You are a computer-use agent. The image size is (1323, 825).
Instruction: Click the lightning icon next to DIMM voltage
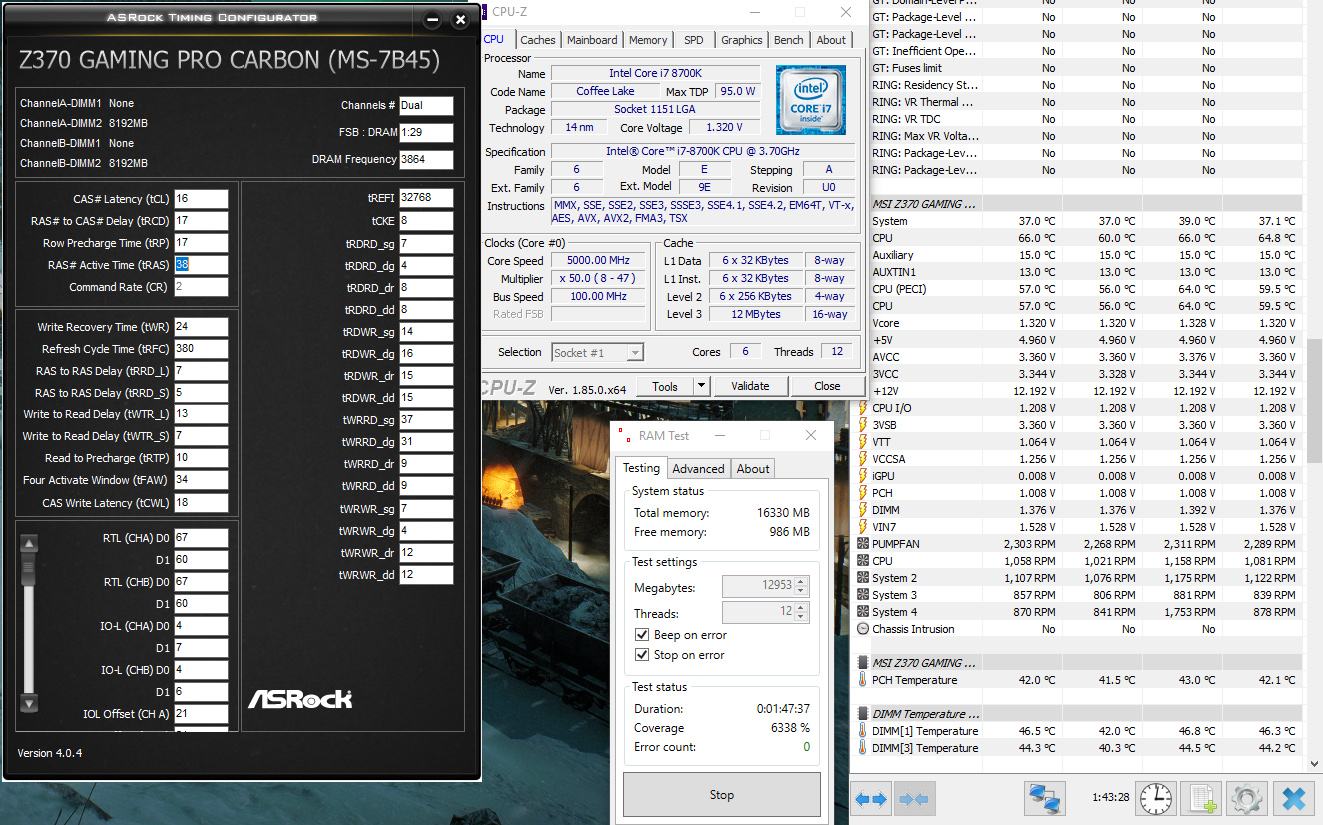pos(863,510)
